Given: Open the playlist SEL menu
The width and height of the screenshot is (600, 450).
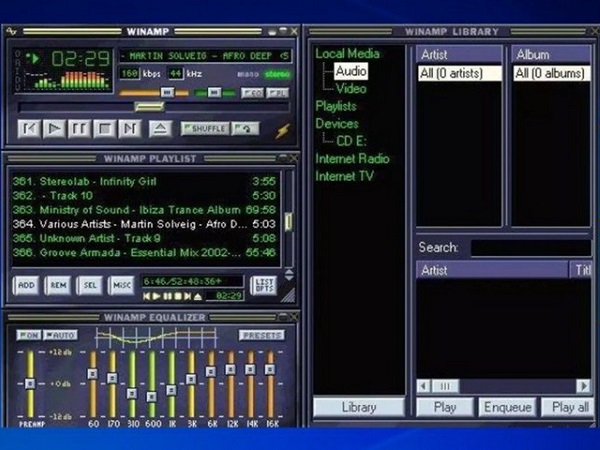Looking at the screenshot, I should tap(90, 285).
